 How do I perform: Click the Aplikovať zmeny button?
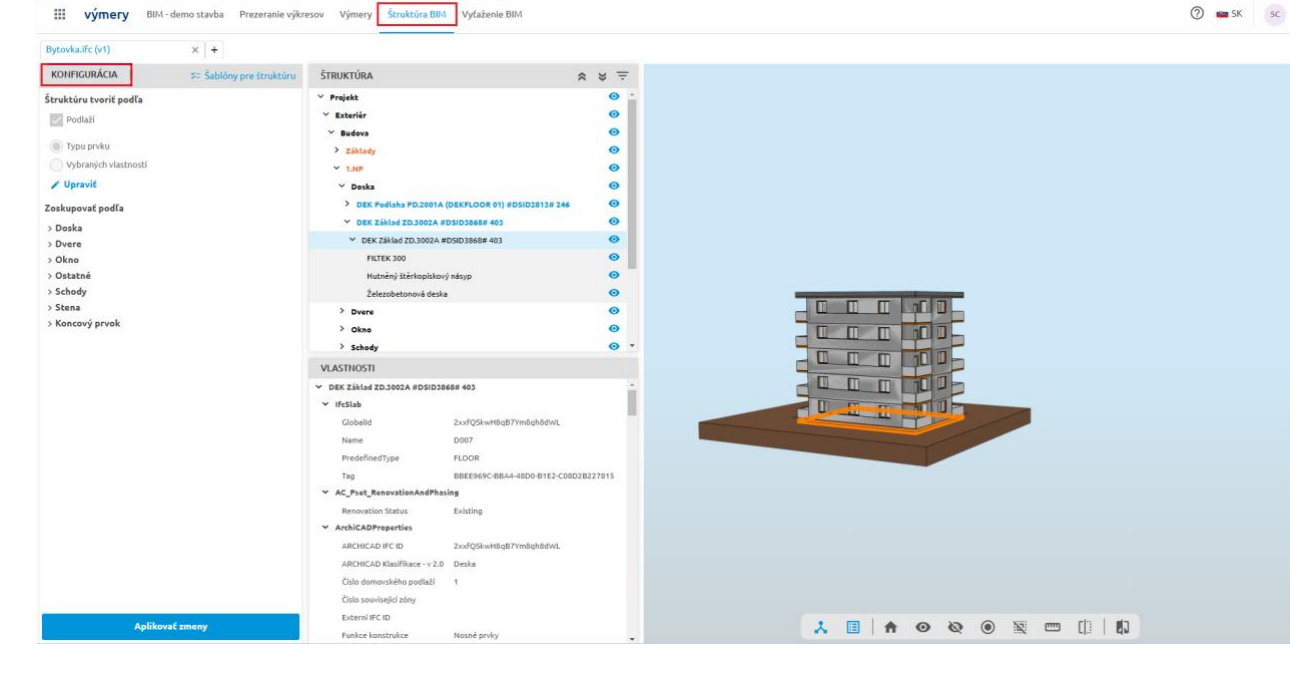(x=171, y=627)
